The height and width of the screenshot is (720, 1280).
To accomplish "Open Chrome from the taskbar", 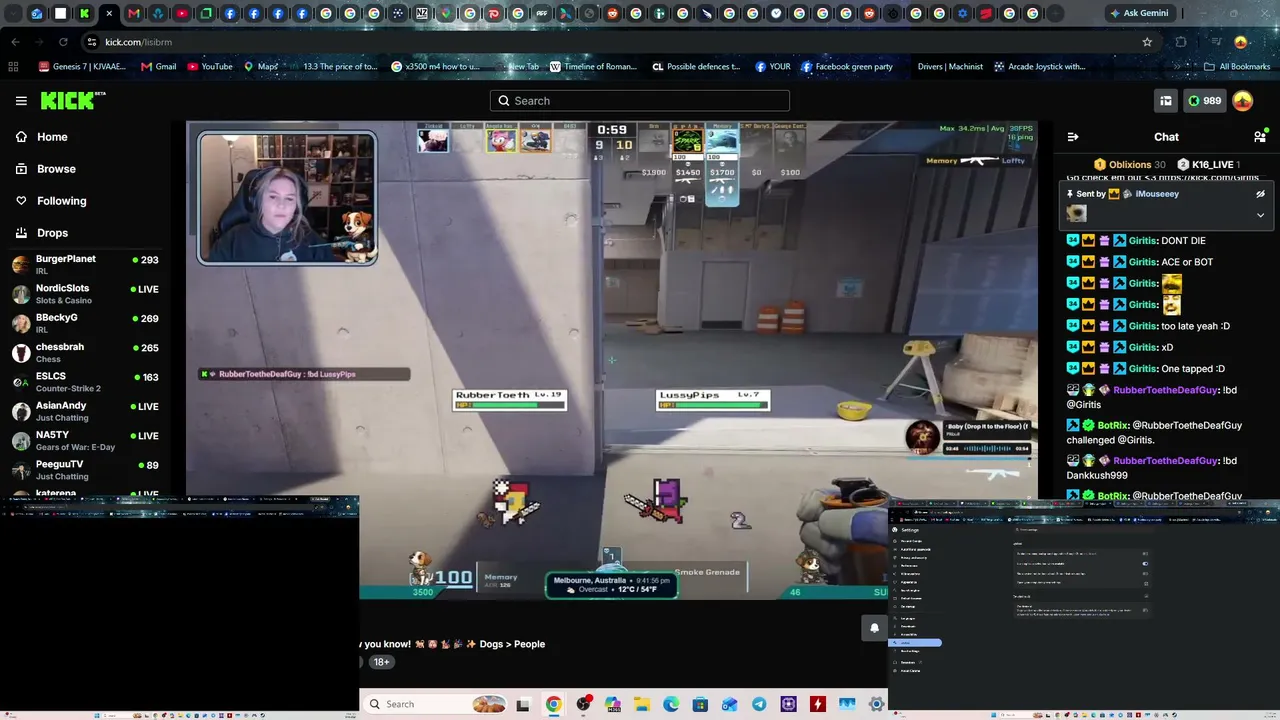I will point(553,704).
